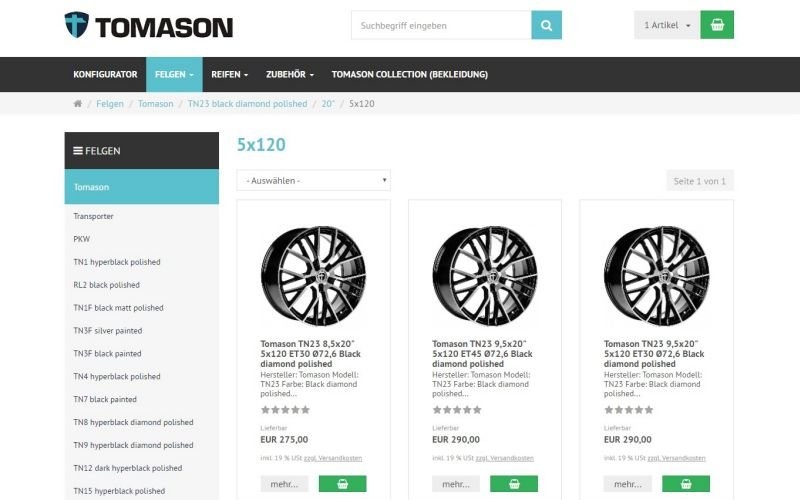800x500 pixels.
Task: Add the TN23 9,5x20" ET45 wheel to cart
Action: tap(514, 484)
